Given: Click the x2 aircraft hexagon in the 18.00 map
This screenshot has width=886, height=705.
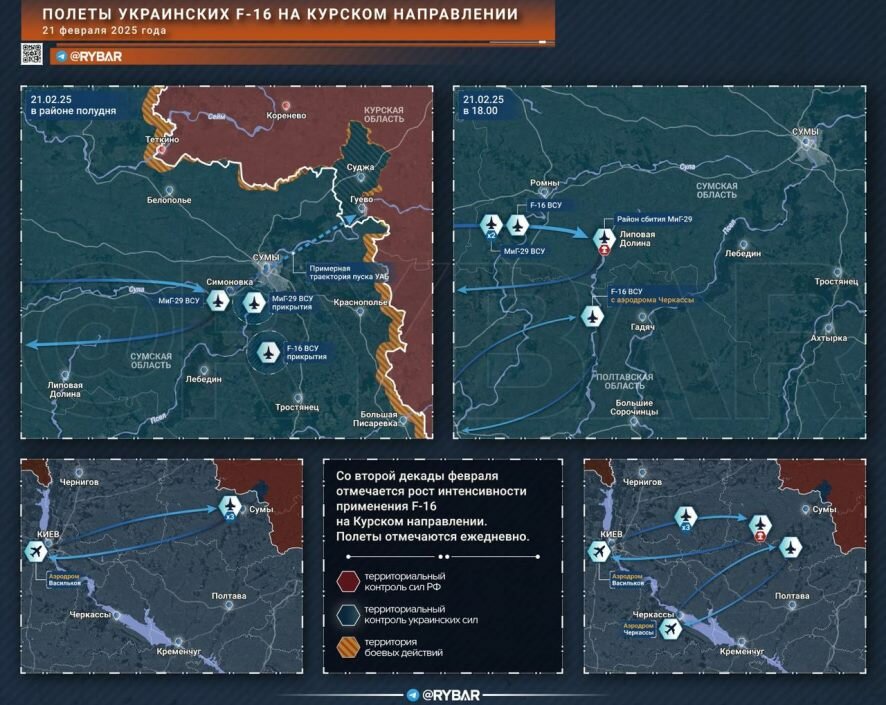Looking at the screenshot, I should 491,226.
